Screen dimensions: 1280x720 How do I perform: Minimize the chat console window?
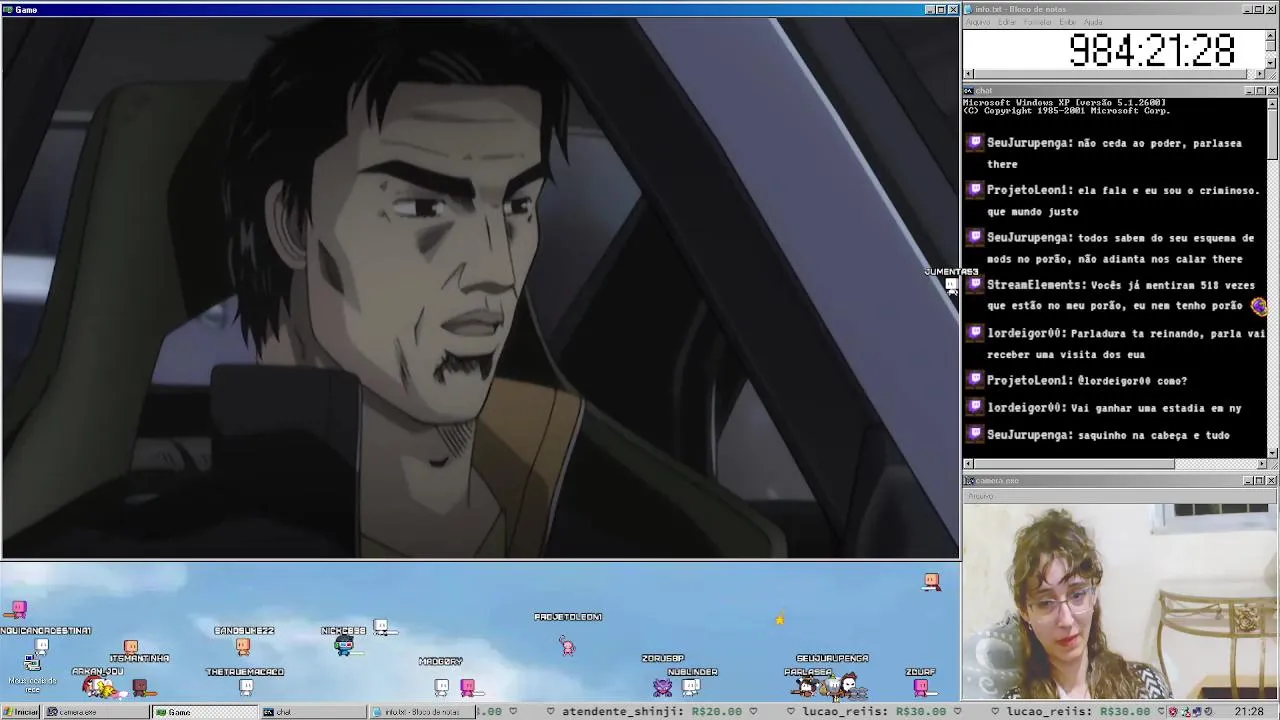(x=1250, y=91)
